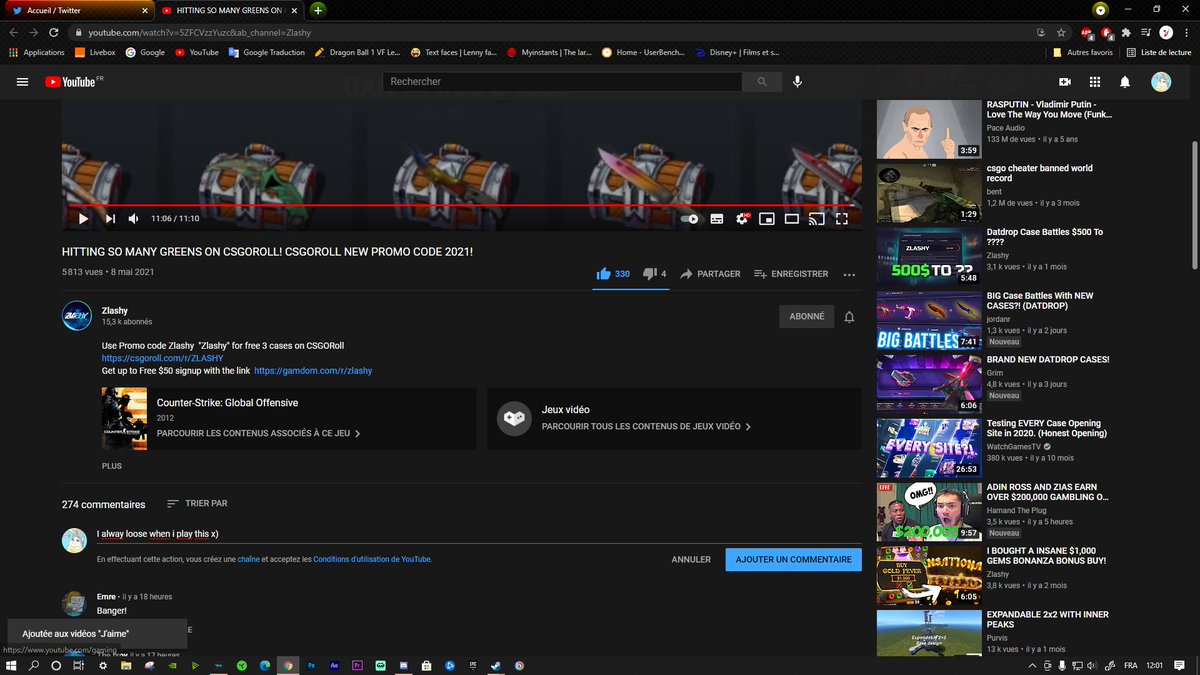Select the HITTING SO MANY GREENS tab
This screenshot has height=675, width=1200.
(x=229, y=10)
